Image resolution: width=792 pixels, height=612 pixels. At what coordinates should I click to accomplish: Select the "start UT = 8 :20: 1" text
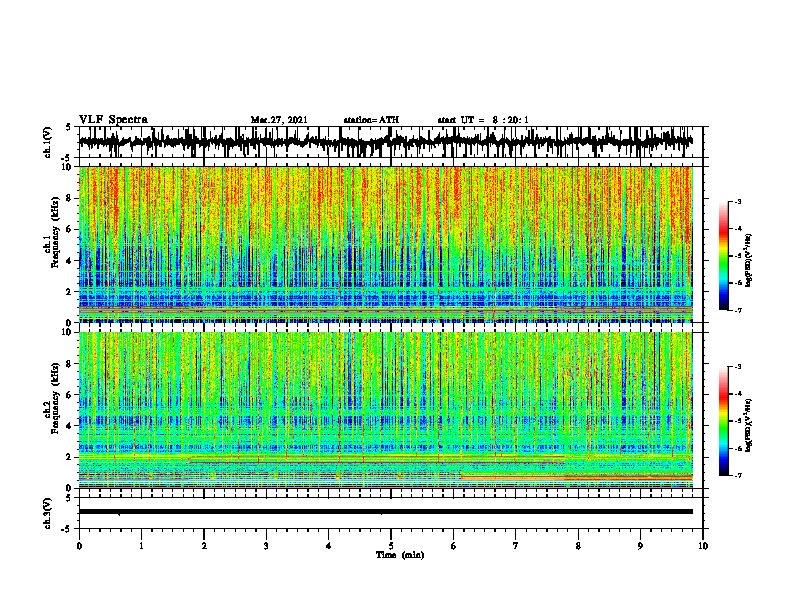[x=483, y=120]
